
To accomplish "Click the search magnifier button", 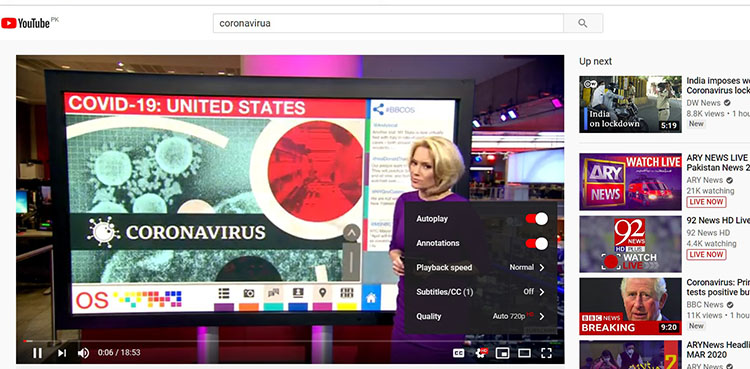I will tap(583, 23).
